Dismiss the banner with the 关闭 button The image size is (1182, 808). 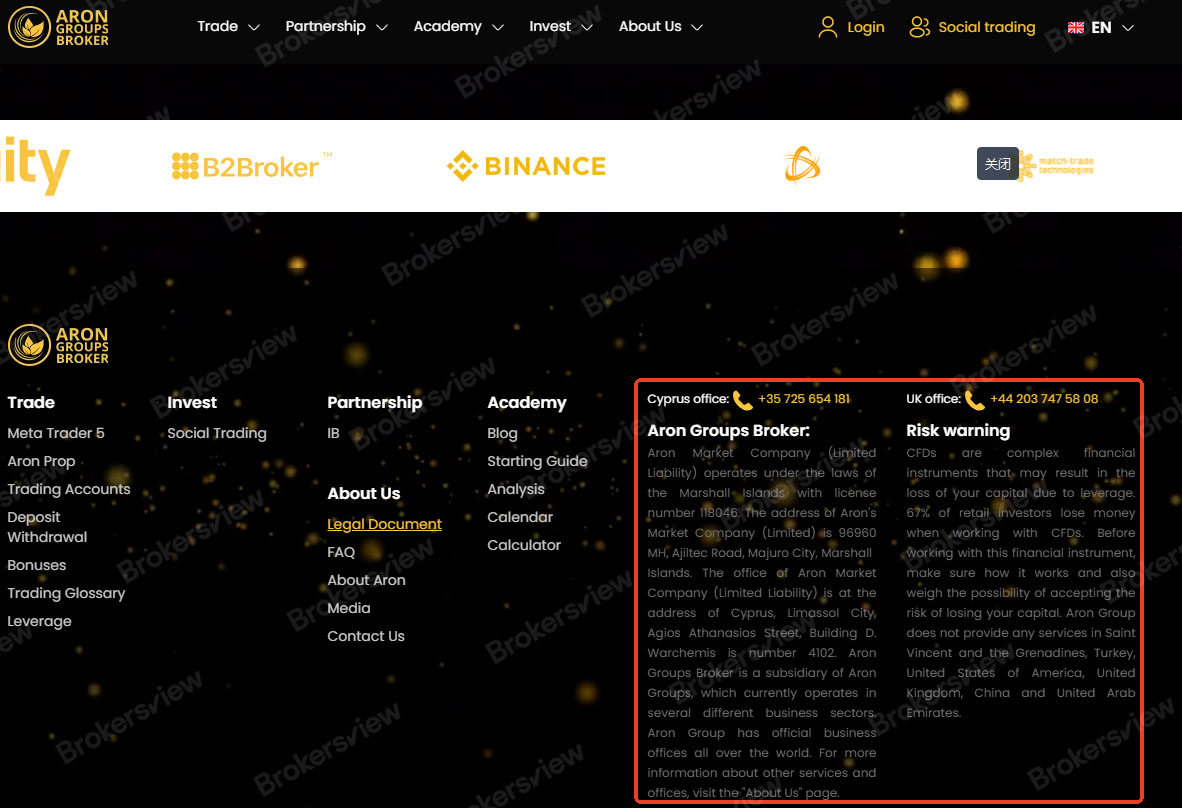click(x=997, y=163)
